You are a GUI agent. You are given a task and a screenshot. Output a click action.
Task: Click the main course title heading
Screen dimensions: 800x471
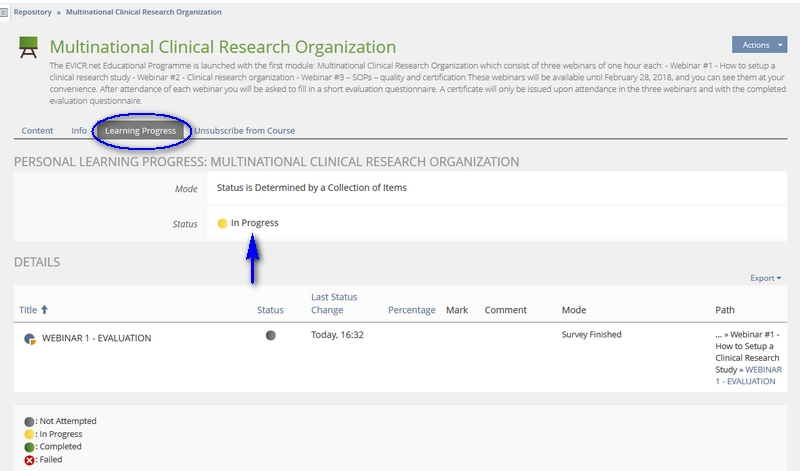click(222, 47)
